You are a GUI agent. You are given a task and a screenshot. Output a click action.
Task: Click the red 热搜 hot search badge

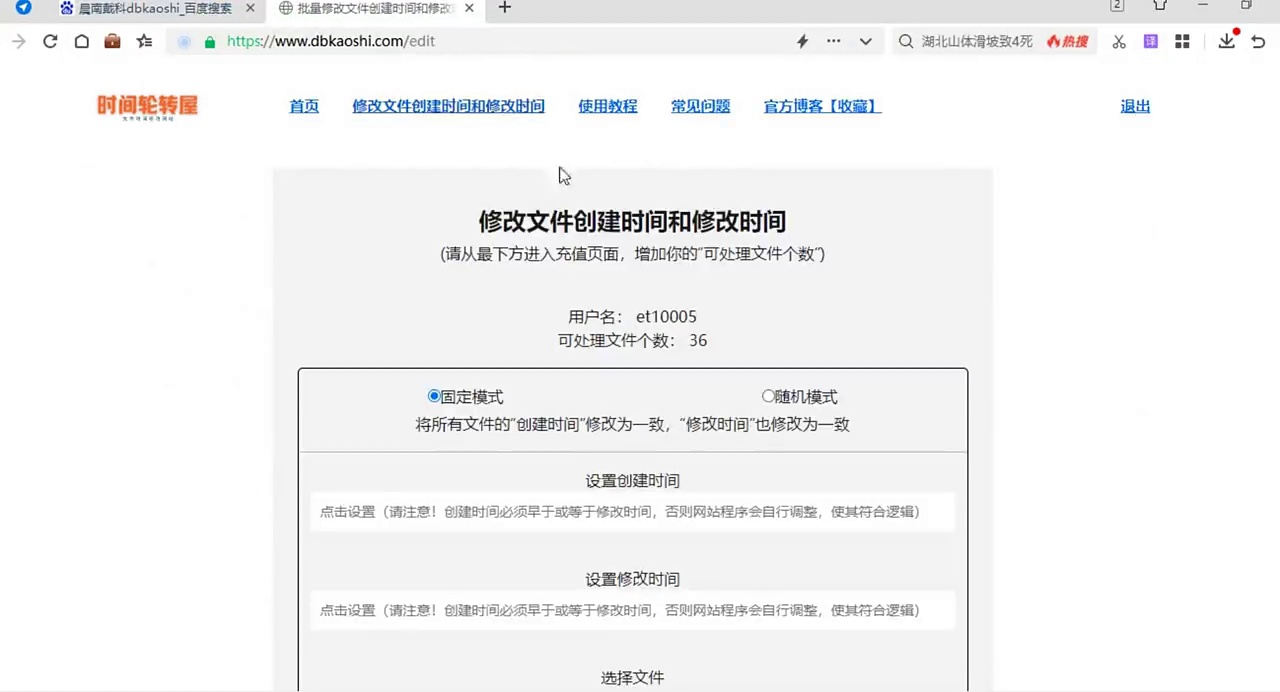tap(1067, 41)
